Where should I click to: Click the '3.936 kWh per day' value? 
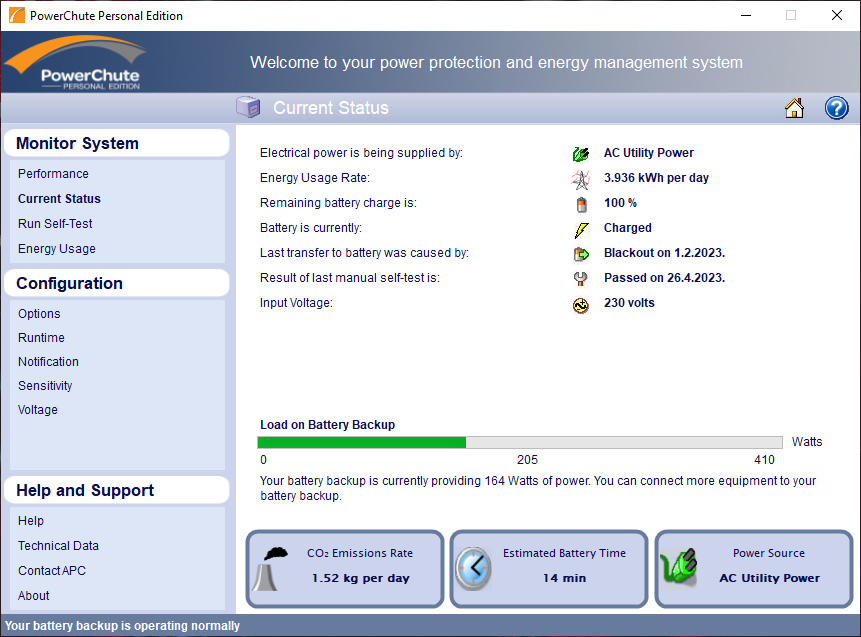pyautogui.click(x=656, y=178)
